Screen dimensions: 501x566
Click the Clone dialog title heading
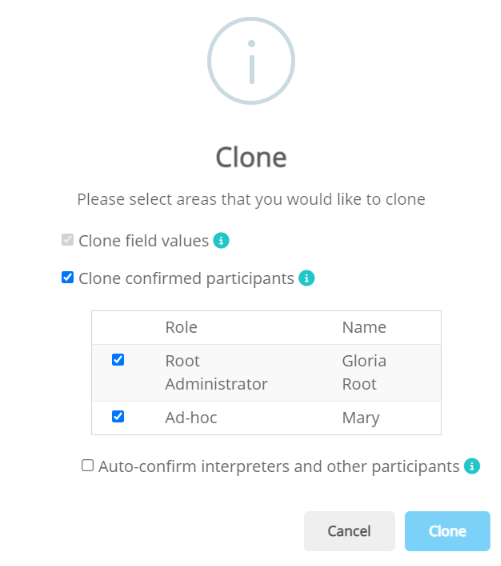[251, 157]
